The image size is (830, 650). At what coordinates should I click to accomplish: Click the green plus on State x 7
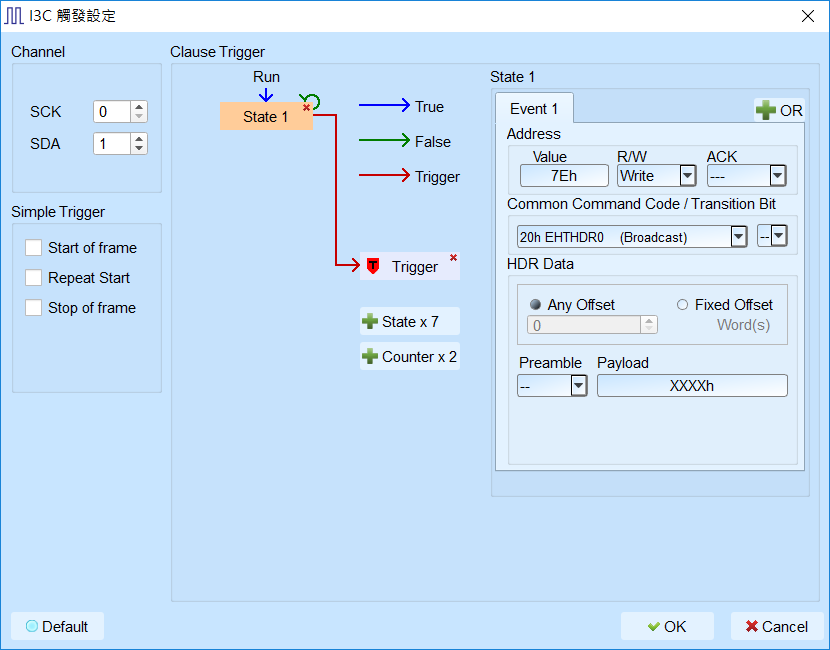pyautogui.click(x=369, y=321)
